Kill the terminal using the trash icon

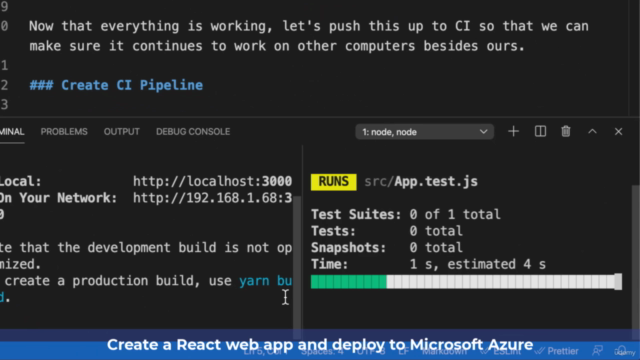click(566, 131)
